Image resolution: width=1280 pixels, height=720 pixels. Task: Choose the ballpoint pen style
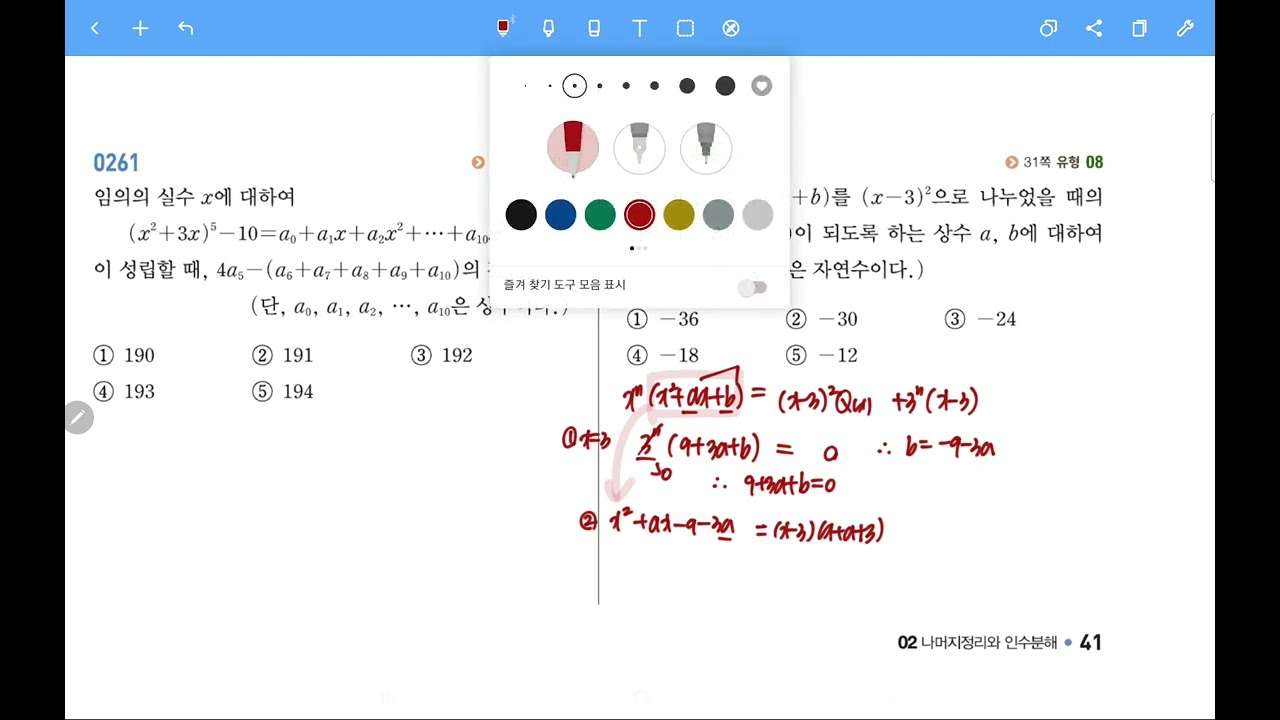[573, 148]
